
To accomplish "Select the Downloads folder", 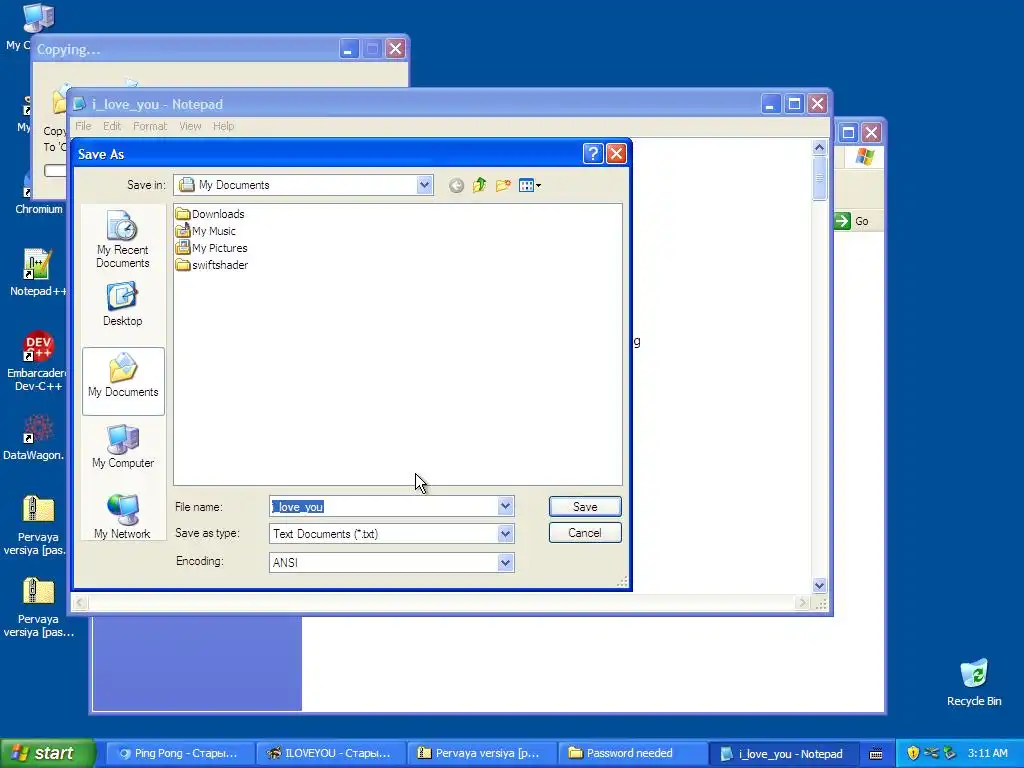I will (x=210, y=214).
